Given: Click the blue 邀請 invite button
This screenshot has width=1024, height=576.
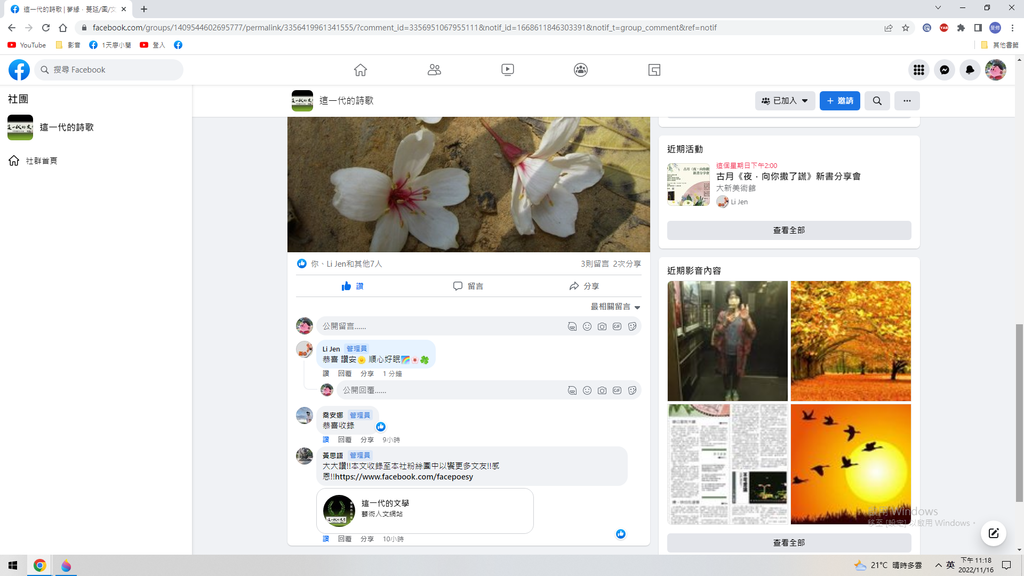Looking at the screenshot, I should click(839, 101).
